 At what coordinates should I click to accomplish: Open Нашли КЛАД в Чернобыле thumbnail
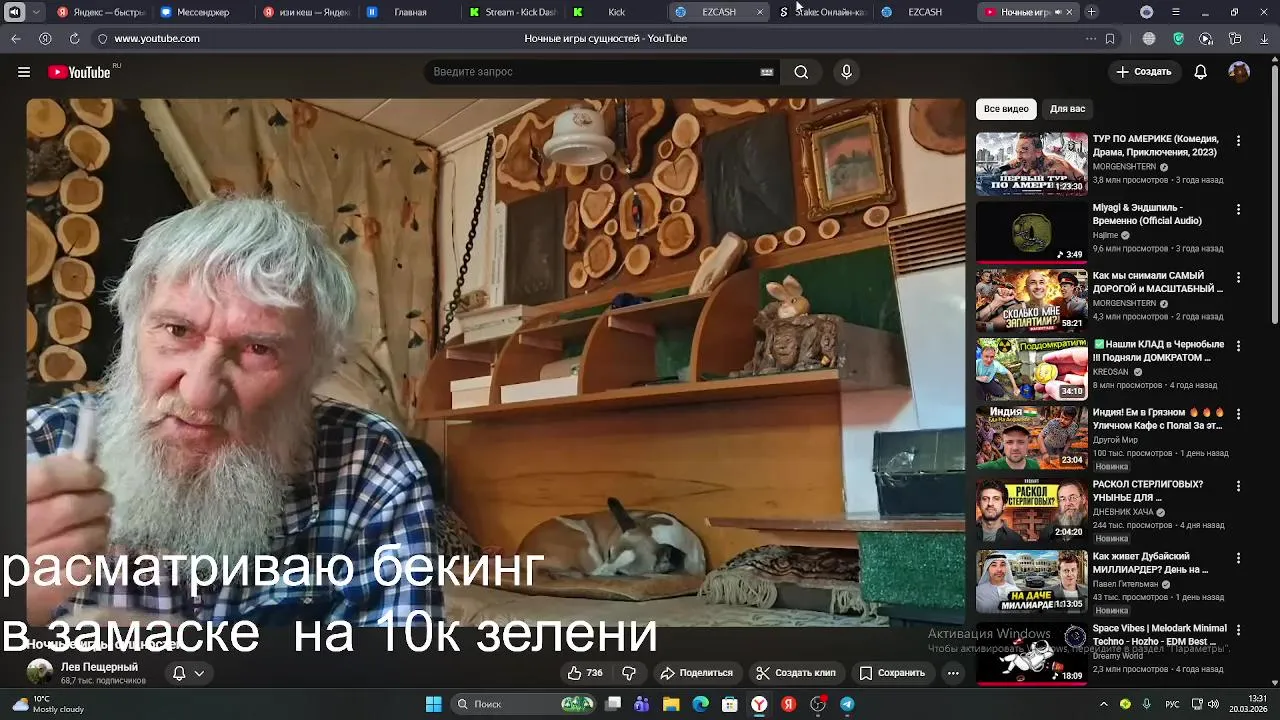(x=1031, y=369)
